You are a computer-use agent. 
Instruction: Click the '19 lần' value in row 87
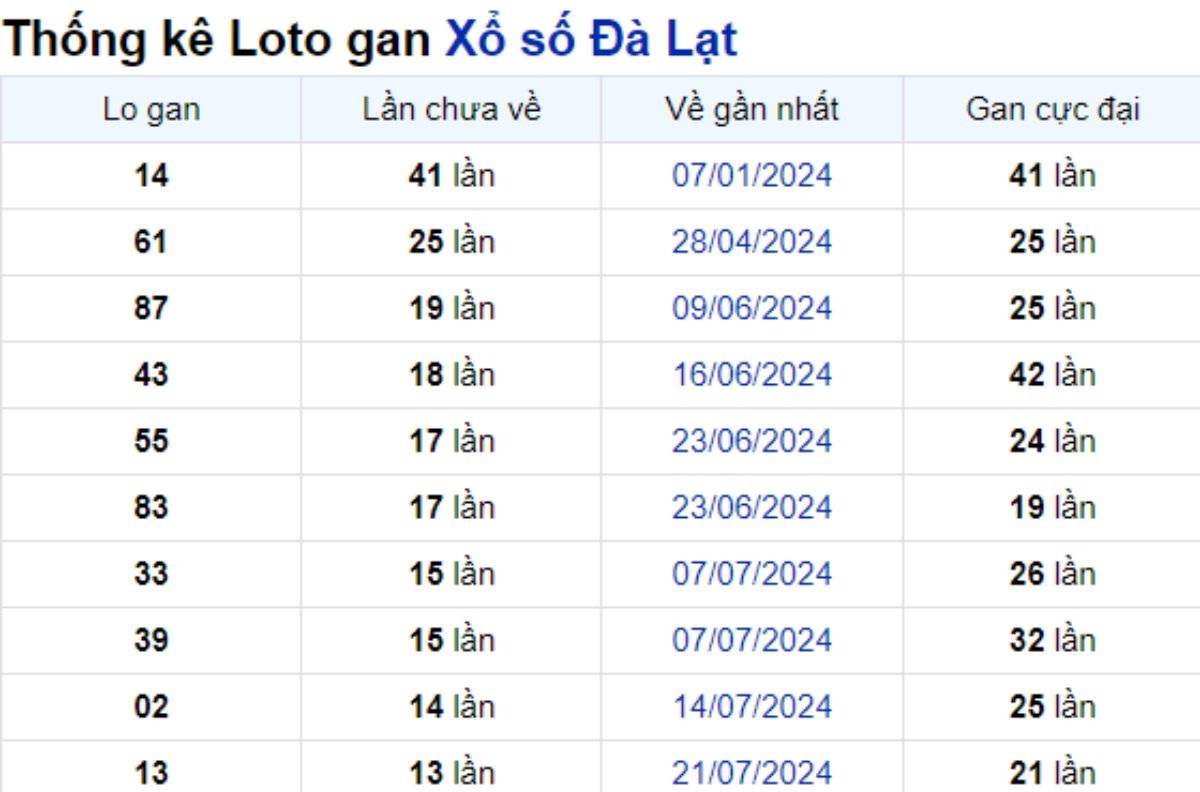[451, 308]
